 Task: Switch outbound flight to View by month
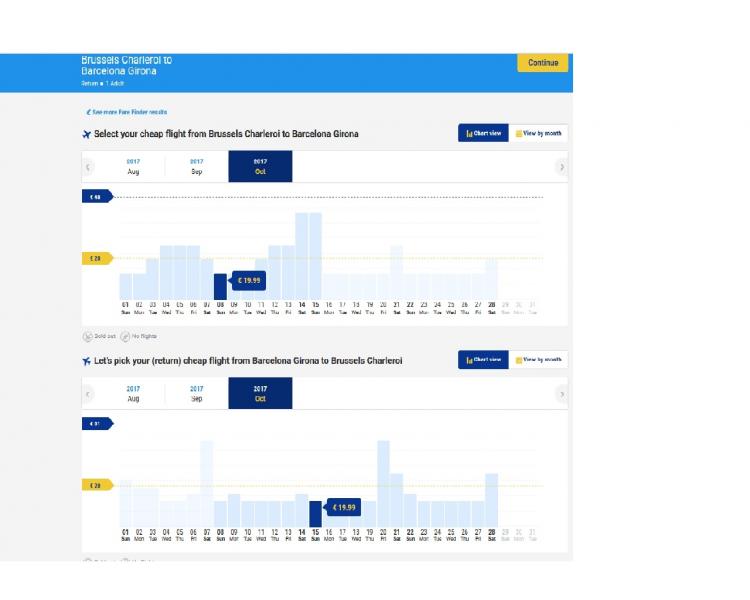click(539, 133)
